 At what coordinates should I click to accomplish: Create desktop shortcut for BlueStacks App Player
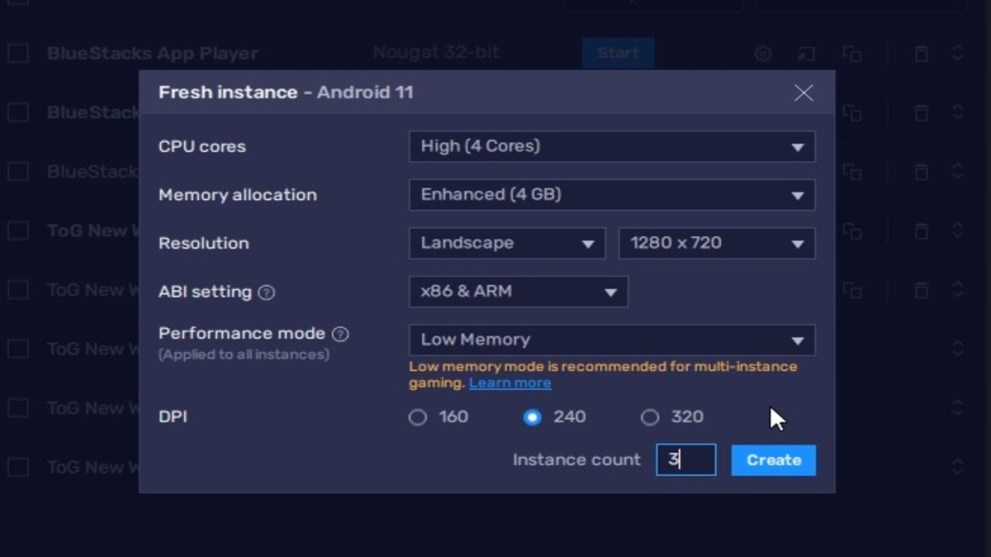tap(806, 54)
